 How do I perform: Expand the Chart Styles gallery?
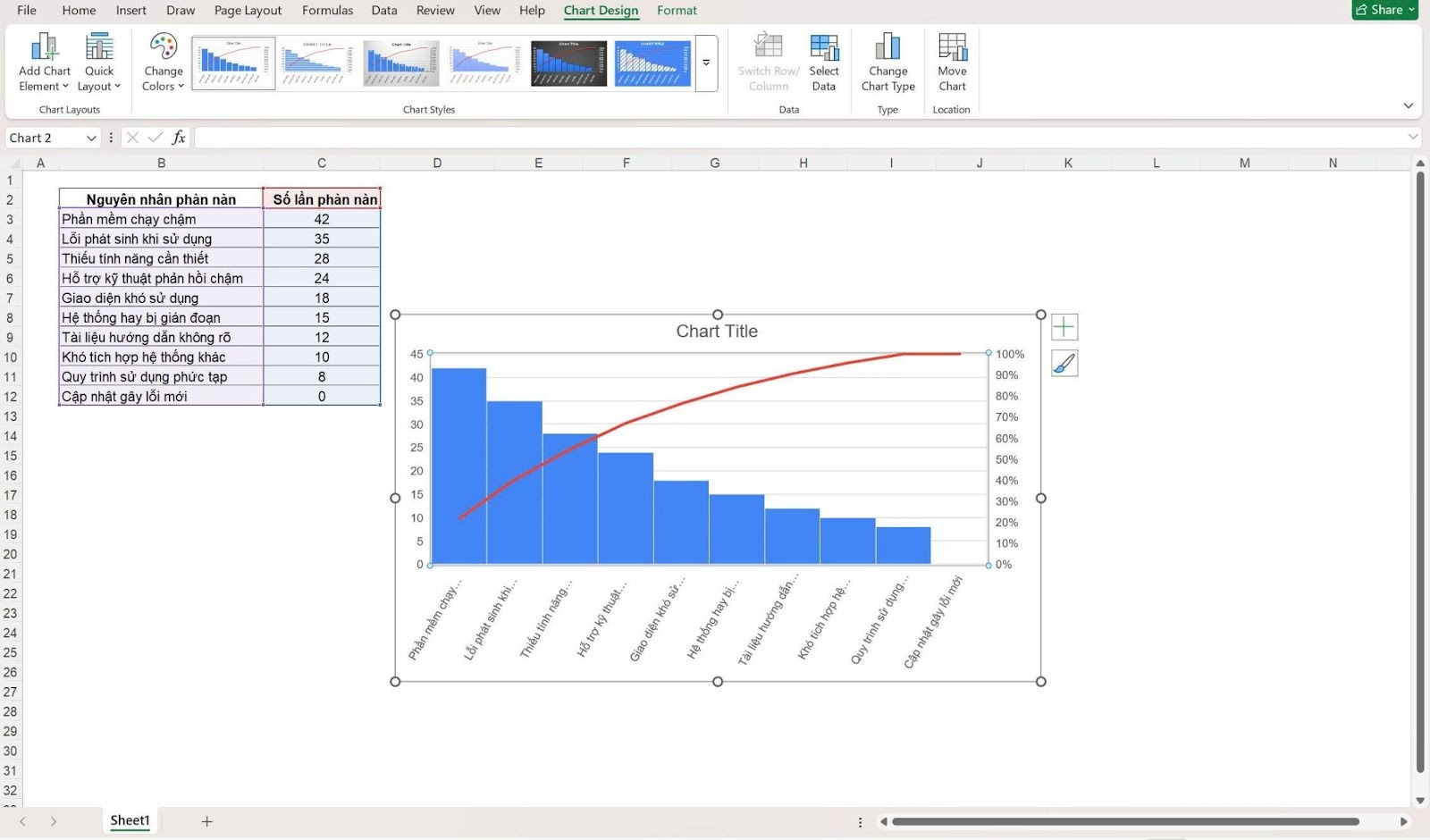(706, 63)
